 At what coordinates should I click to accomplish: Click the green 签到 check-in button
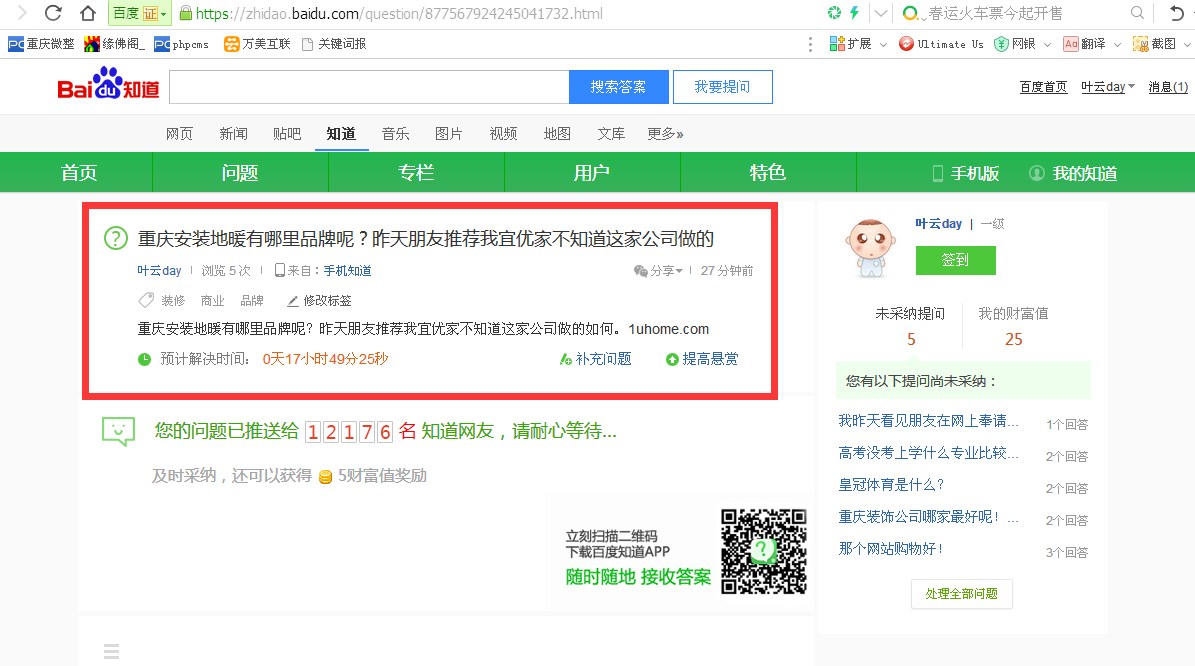(955, 260)
